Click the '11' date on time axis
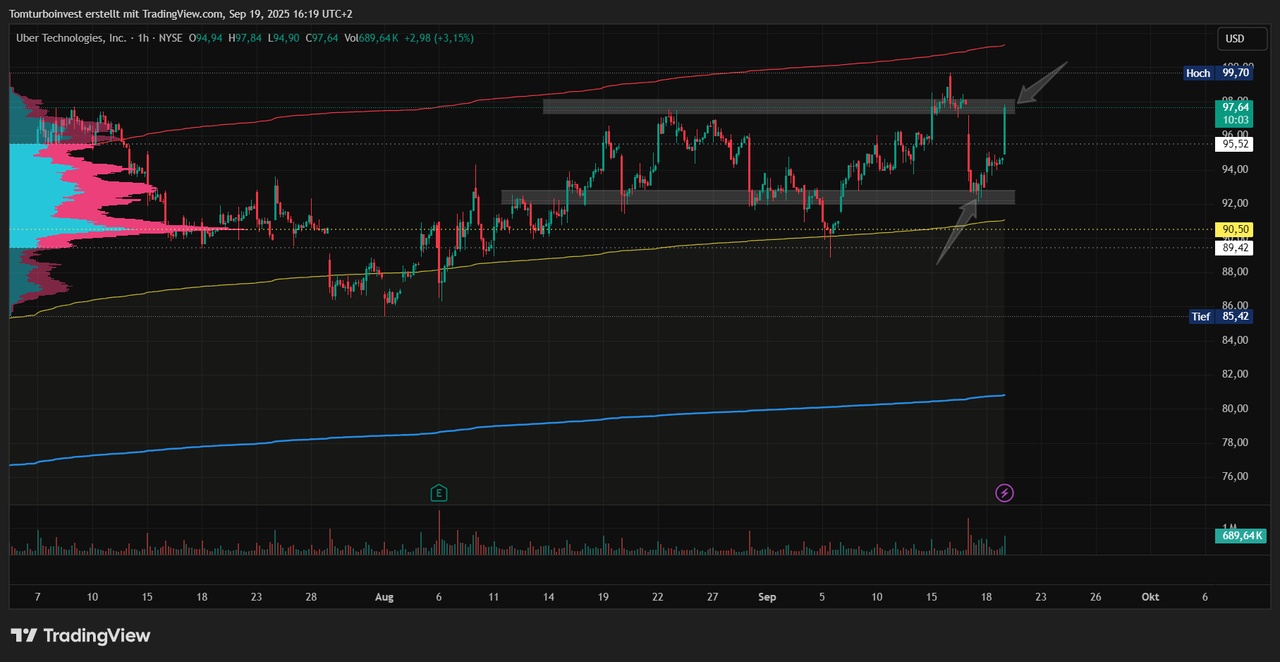This screenshot has height=662, width=1280. 493,597
